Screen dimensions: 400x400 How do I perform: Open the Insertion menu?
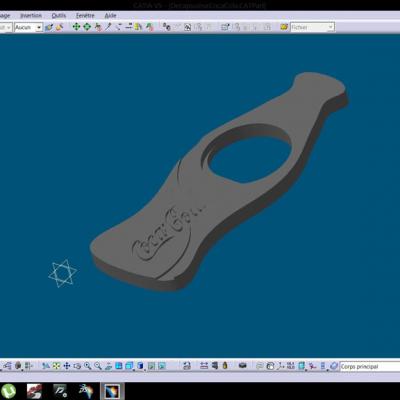coord(31,15)
